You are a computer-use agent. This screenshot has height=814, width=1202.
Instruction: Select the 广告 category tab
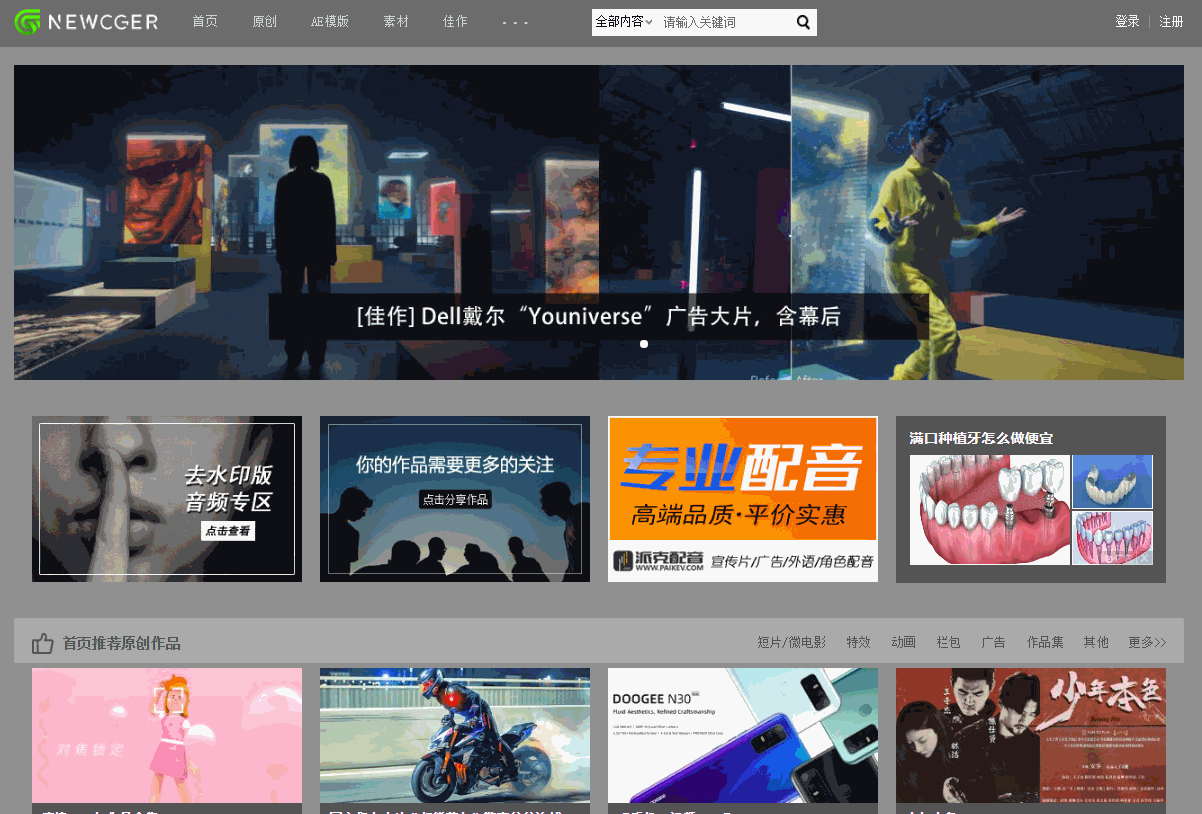click(x=993, y=642)
